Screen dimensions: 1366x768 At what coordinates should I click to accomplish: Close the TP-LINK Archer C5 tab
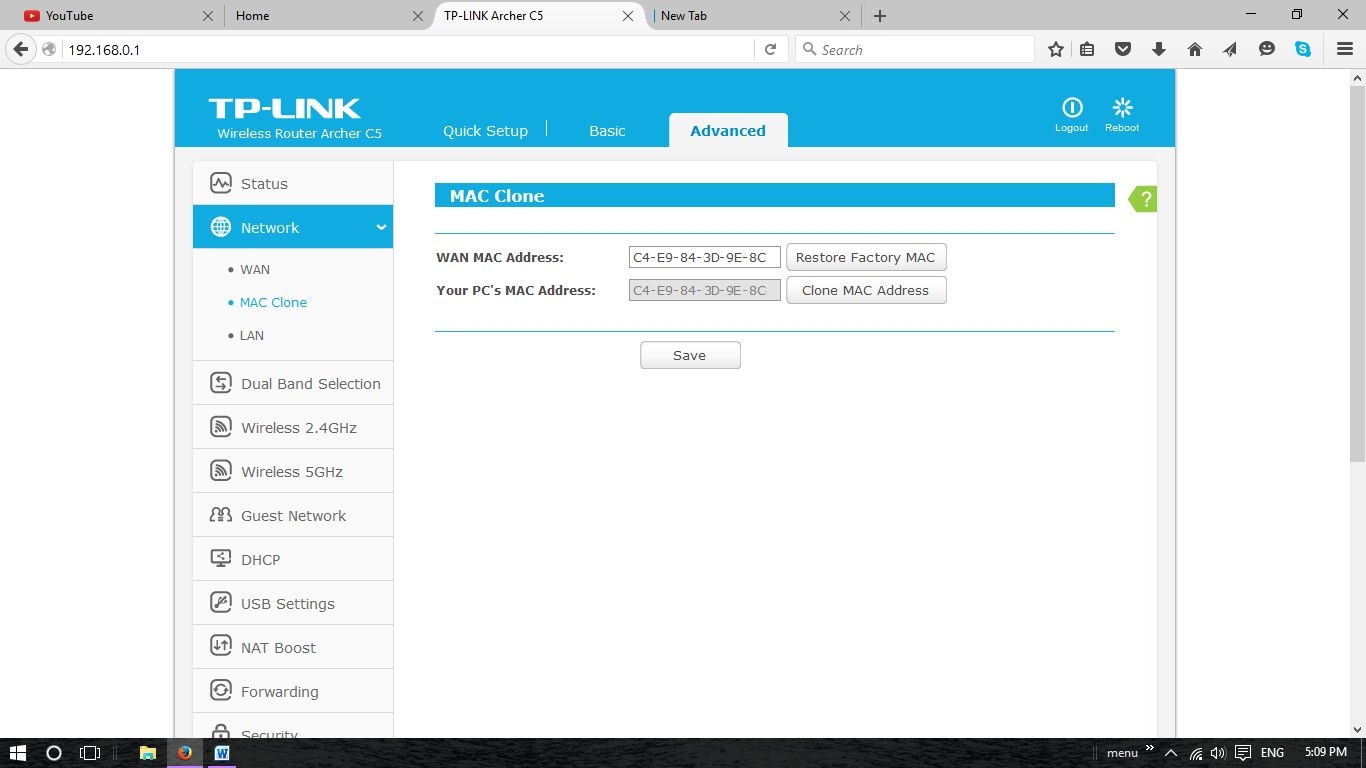628,16
